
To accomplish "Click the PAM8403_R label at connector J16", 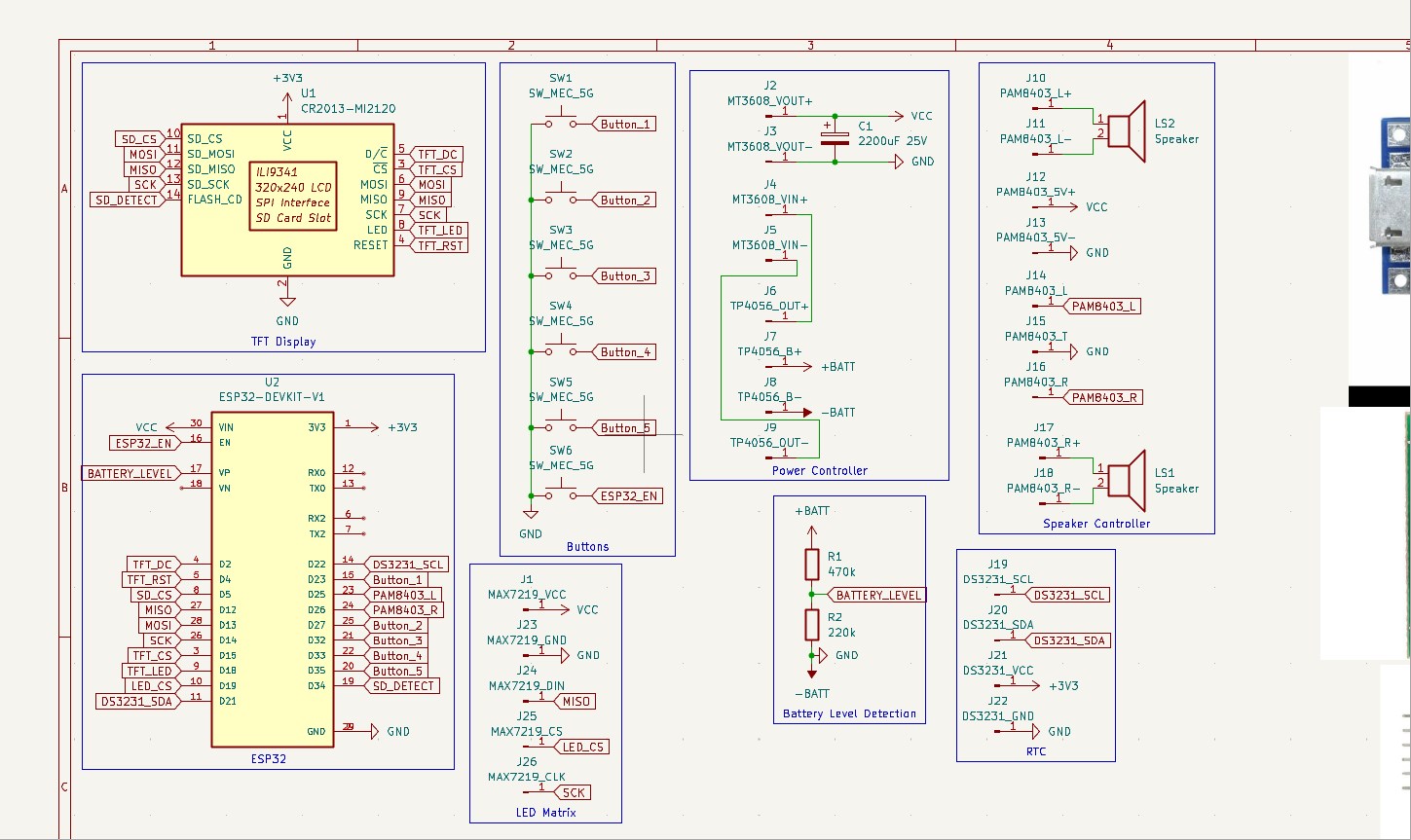I will (x=1102, y=397).
